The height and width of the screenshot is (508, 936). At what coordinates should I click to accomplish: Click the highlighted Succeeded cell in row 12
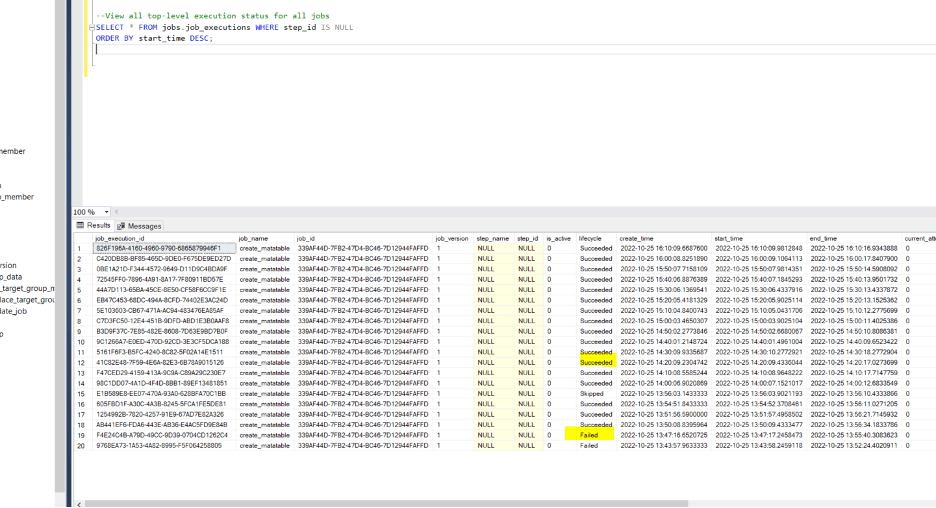(x=596, y=362)
